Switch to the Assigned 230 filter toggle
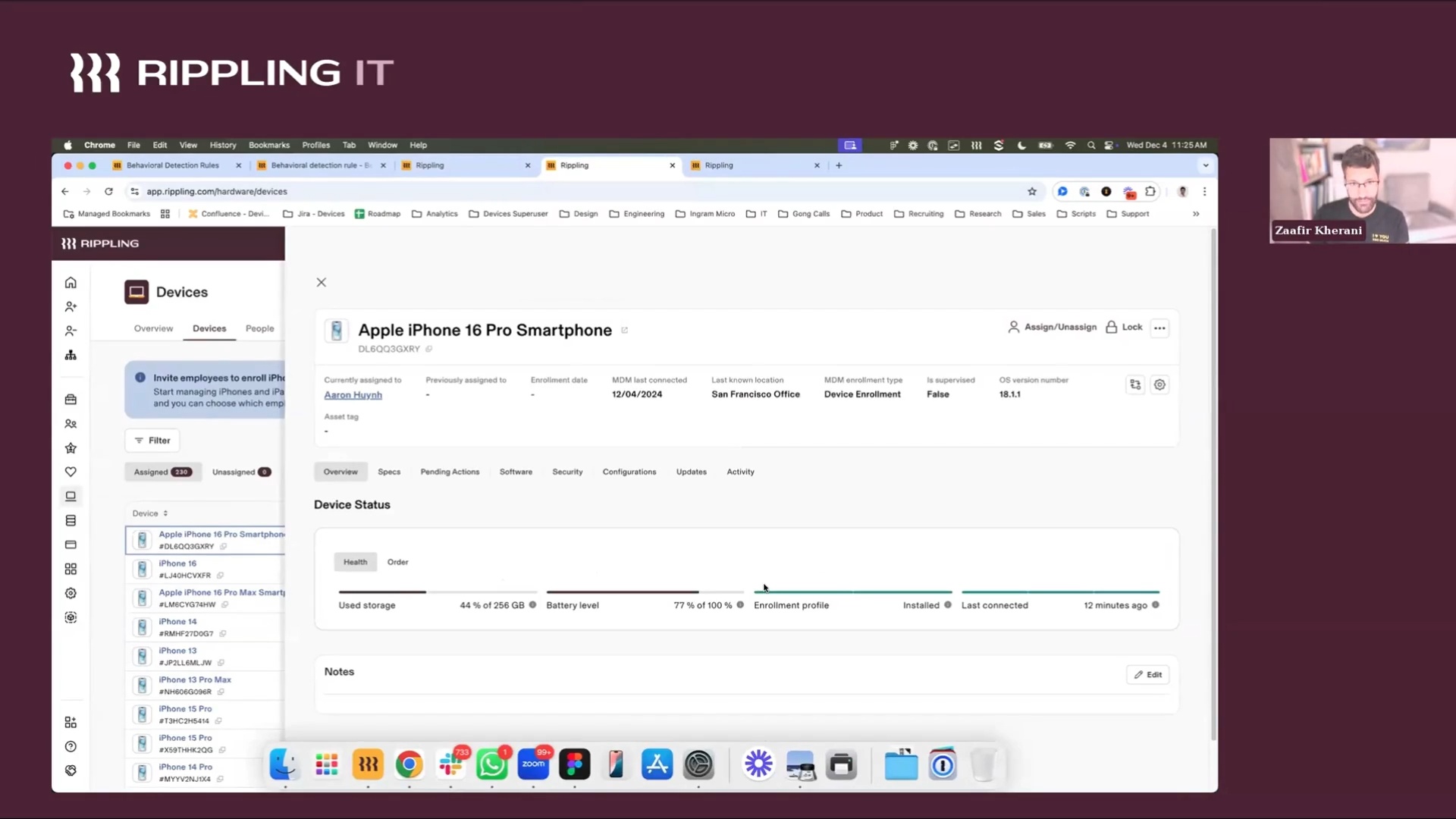This screenshot has width=1456, height=819. (162, 472)
